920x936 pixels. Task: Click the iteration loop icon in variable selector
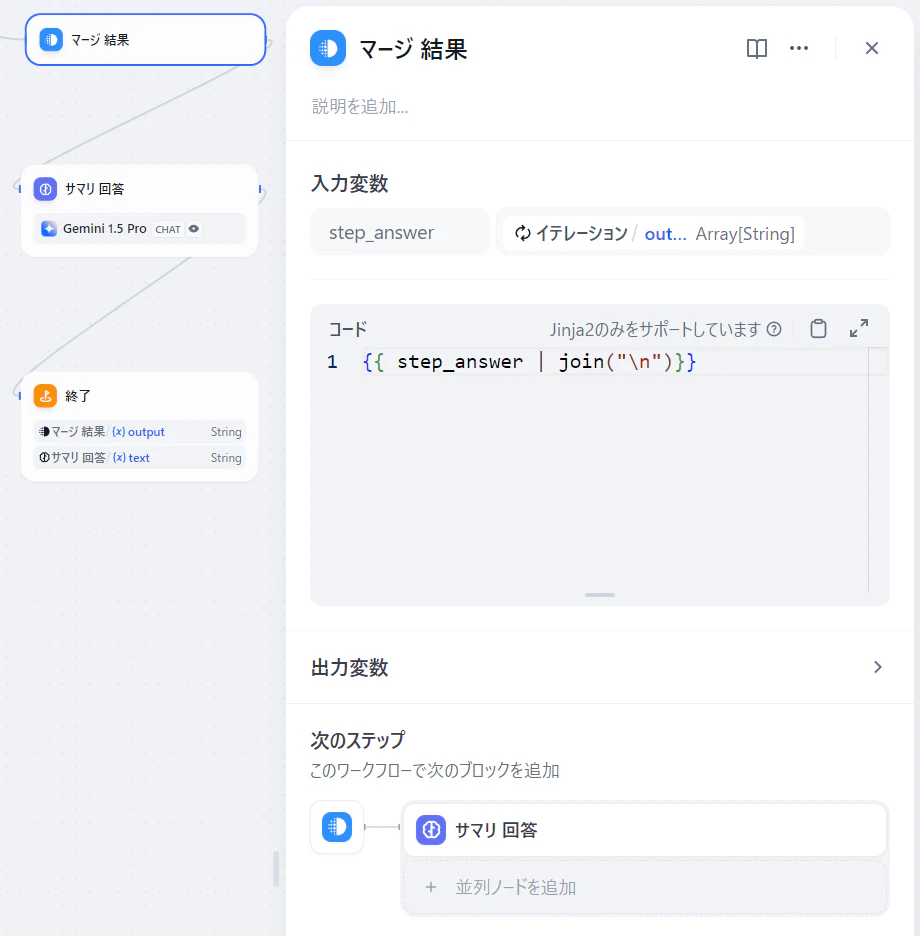point(522,233)
